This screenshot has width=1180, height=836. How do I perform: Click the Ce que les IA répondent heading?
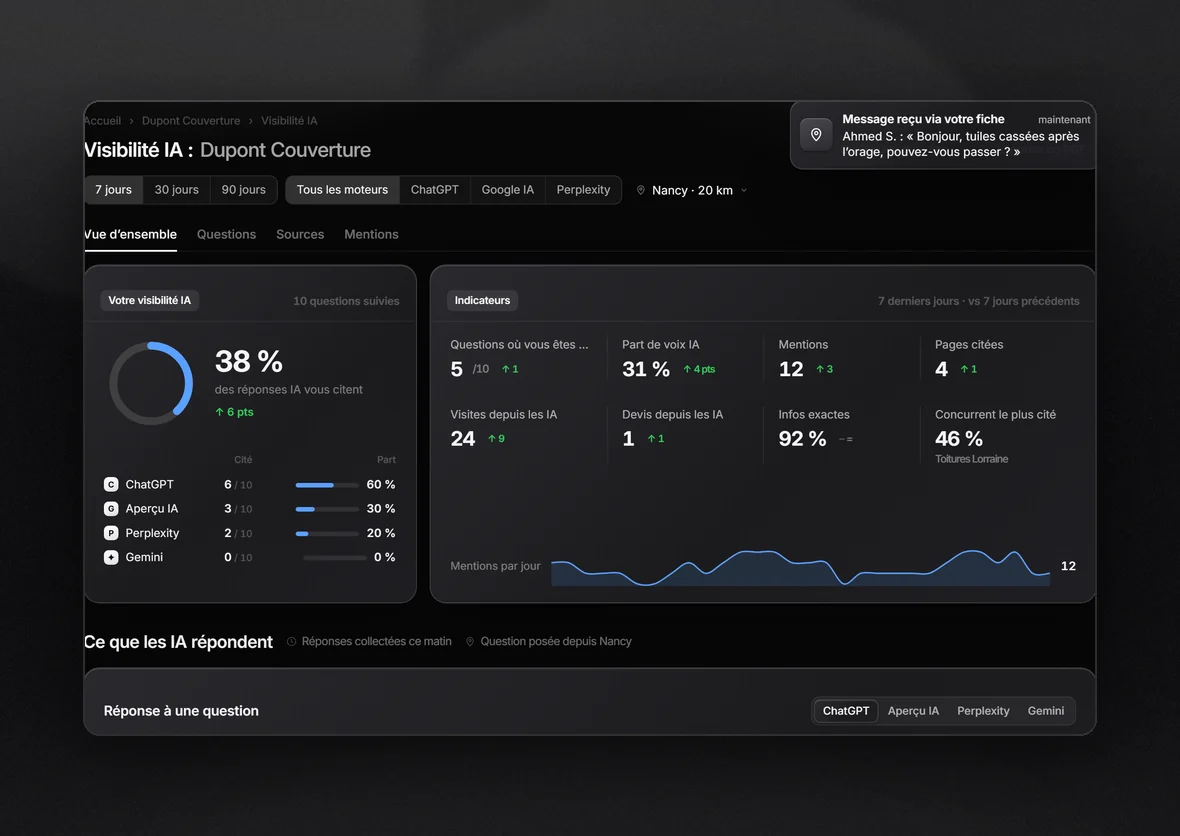[x=178, y=642]
